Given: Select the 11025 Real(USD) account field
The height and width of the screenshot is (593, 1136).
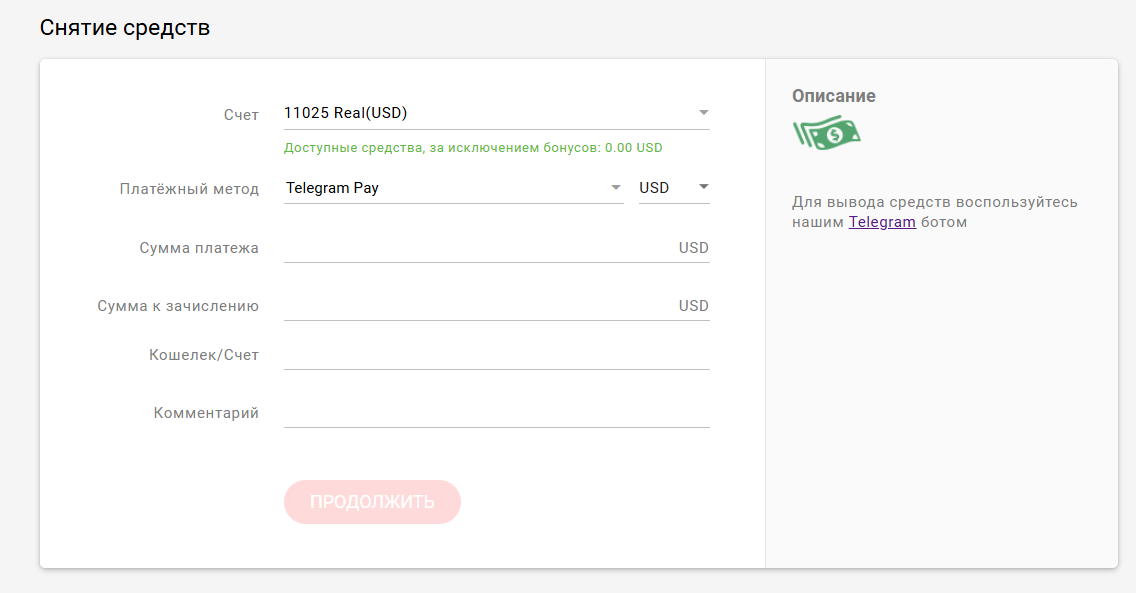Looking at the screenshot, I should 480,113.
